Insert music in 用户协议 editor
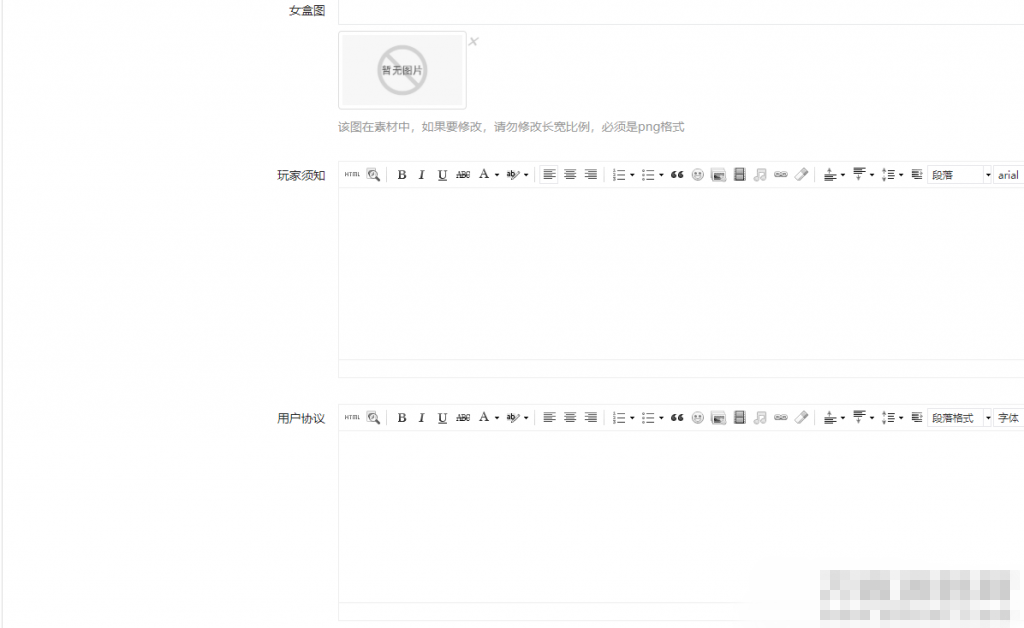This screenshot has width=1024, height=628. (x=760, y=417)
